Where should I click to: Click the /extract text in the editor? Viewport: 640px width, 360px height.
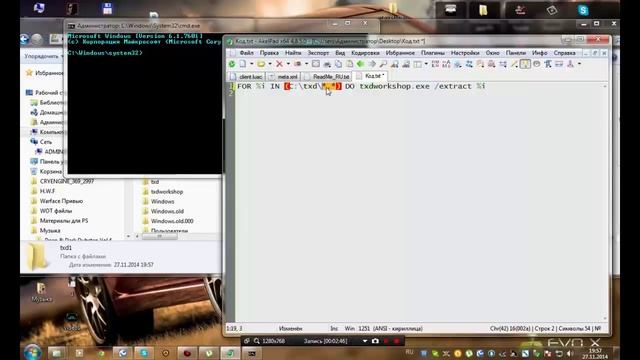coord(453,86)
